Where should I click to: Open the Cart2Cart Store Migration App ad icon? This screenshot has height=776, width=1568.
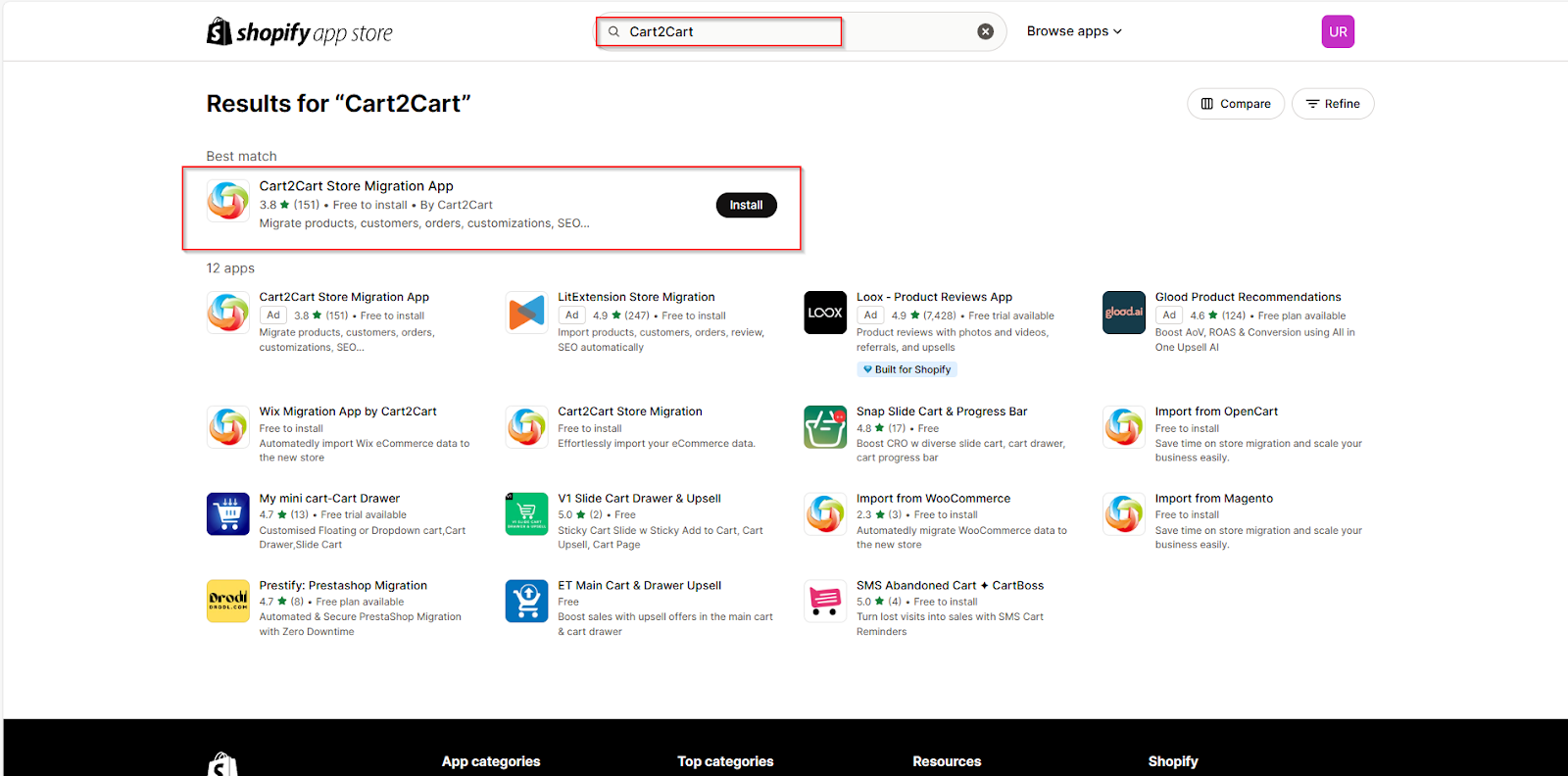tap(227, 313)
